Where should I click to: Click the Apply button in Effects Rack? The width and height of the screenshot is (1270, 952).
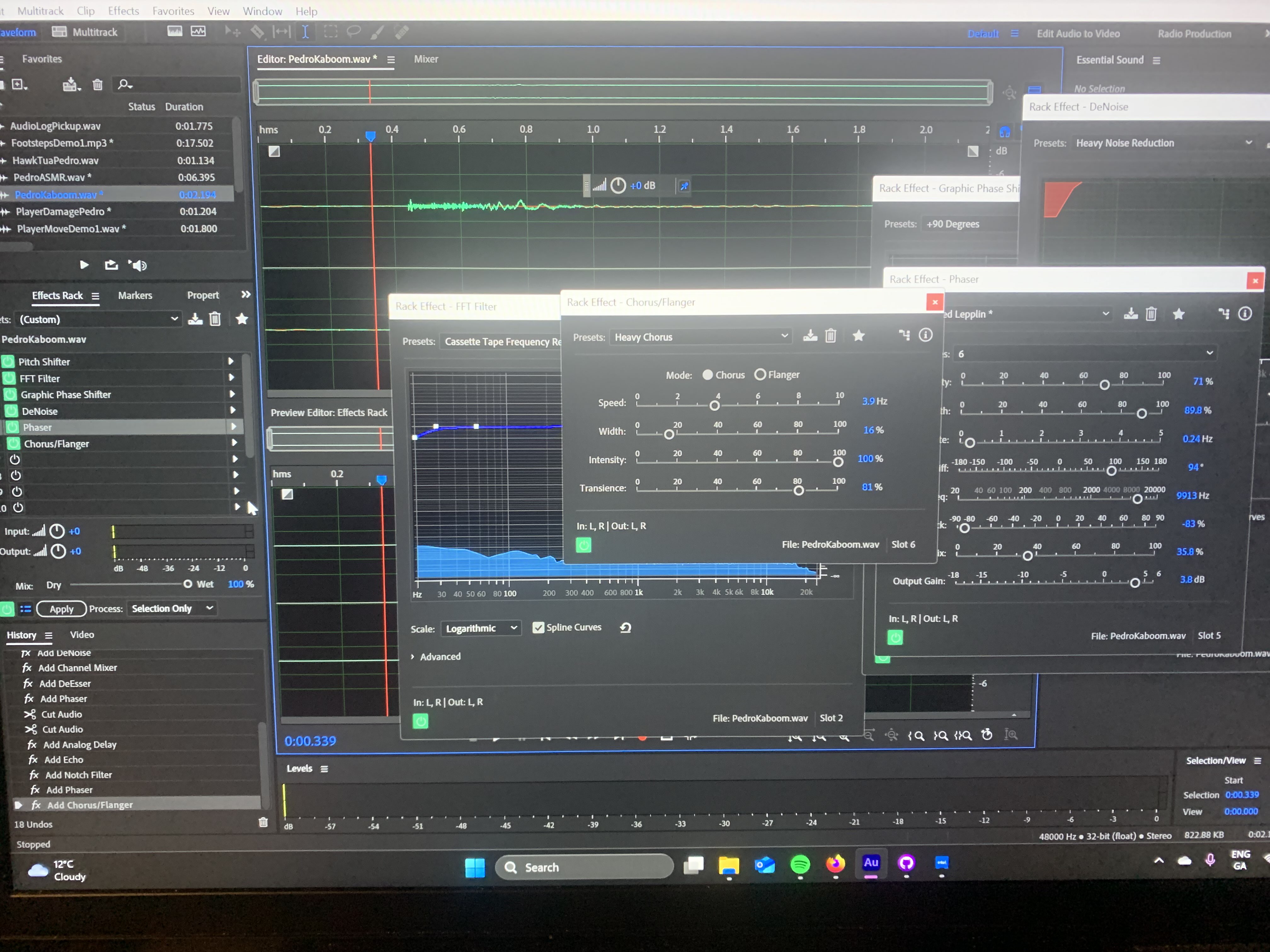(x=61, y=609)
